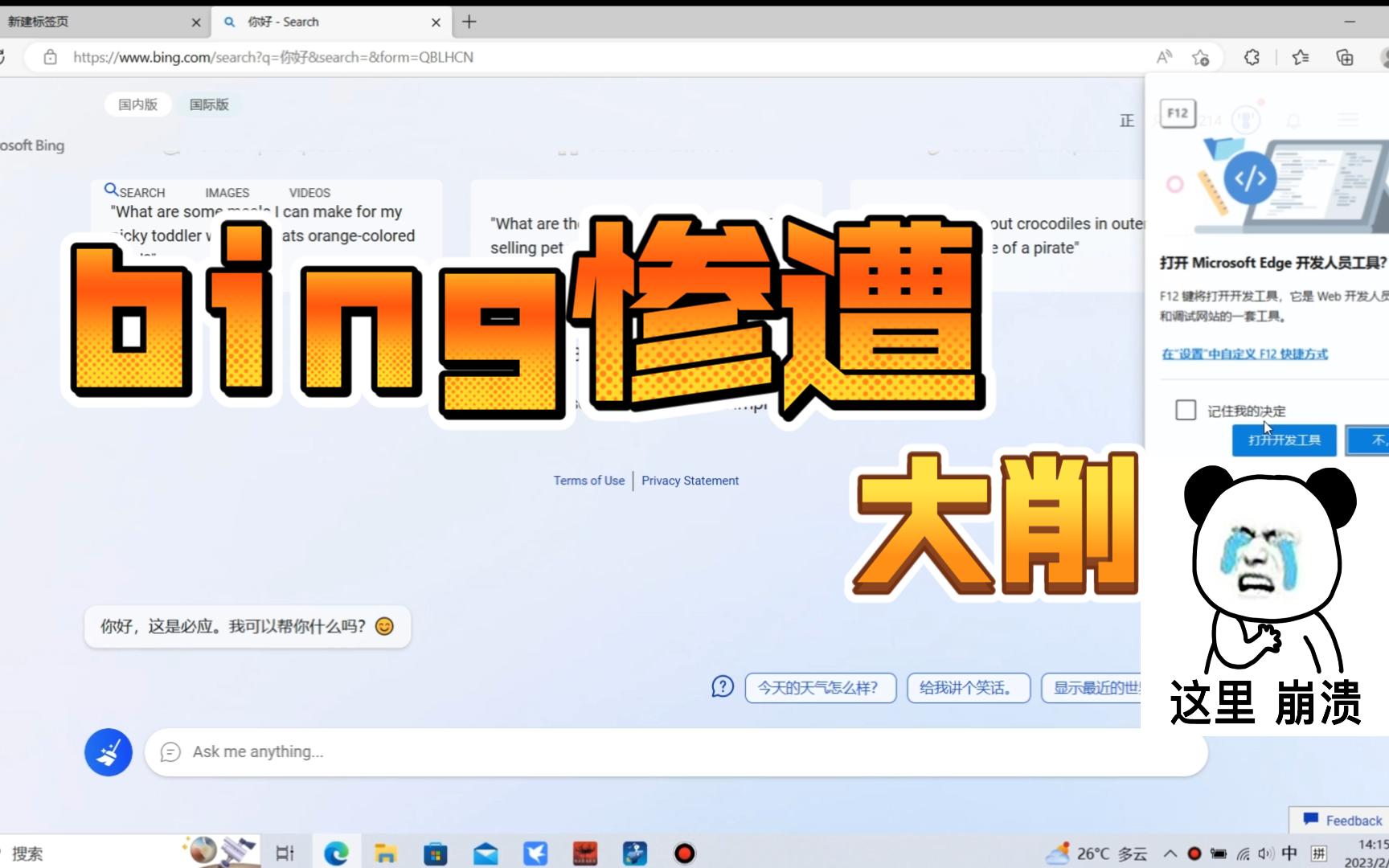The height and width of the screenshot is (868, 1389).
Task: Click the taskbar 搜索 search box
Action: pos(88,853)
